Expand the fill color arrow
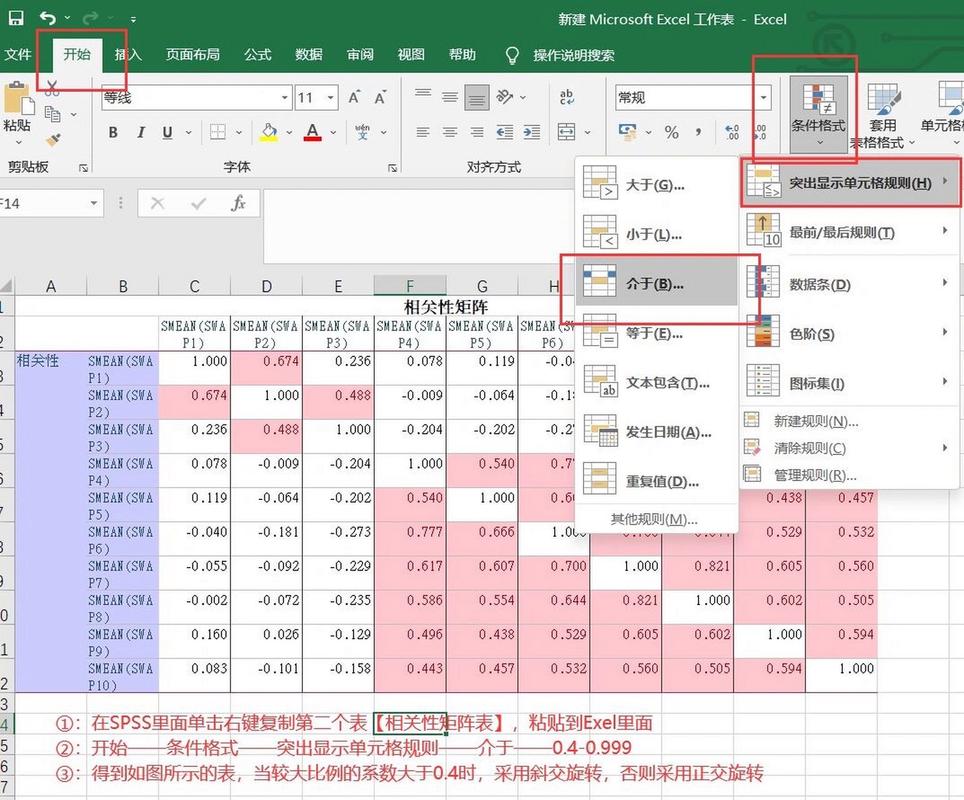Screen dimensions: 964x800 pyautogui.click(x=289, y=133)
